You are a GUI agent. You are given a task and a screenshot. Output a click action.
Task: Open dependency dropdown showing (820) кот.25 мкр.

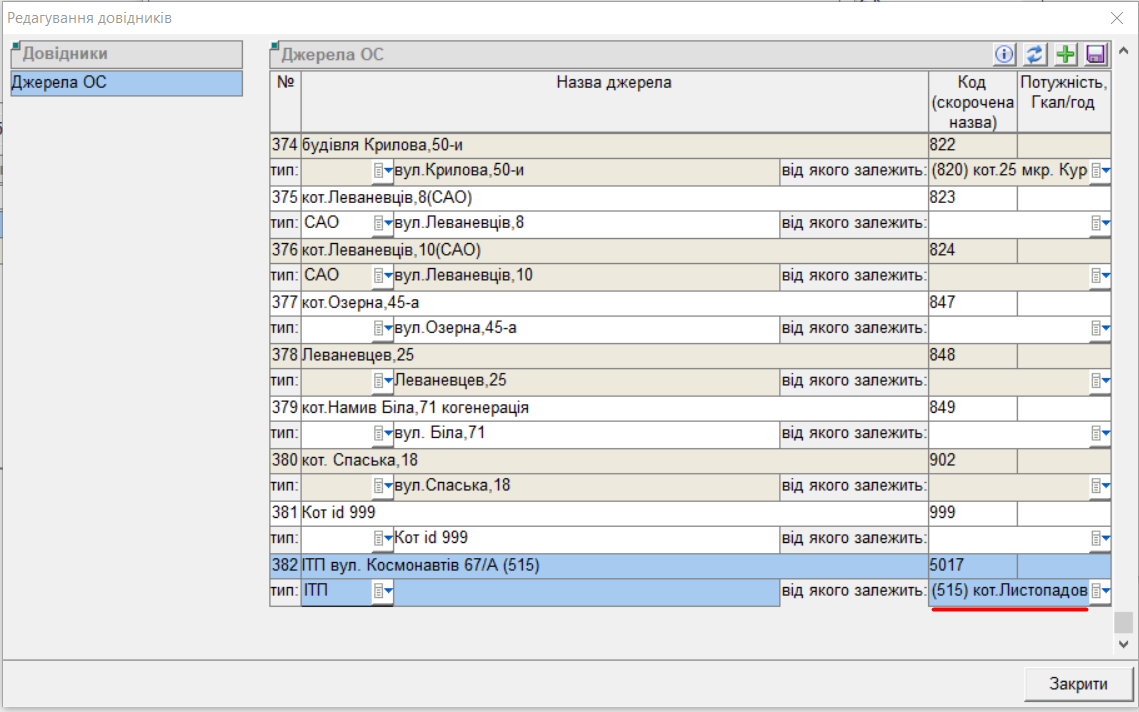click(x=1100, y=171)
